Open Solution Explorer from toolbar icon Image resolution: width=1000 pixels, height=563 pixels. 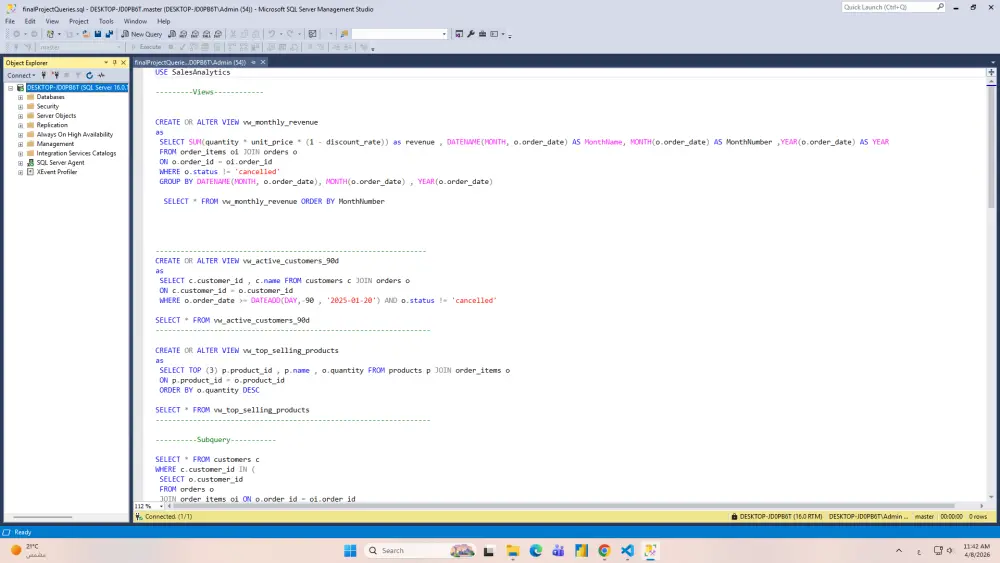pyautogui.click(x=459, y=34)
